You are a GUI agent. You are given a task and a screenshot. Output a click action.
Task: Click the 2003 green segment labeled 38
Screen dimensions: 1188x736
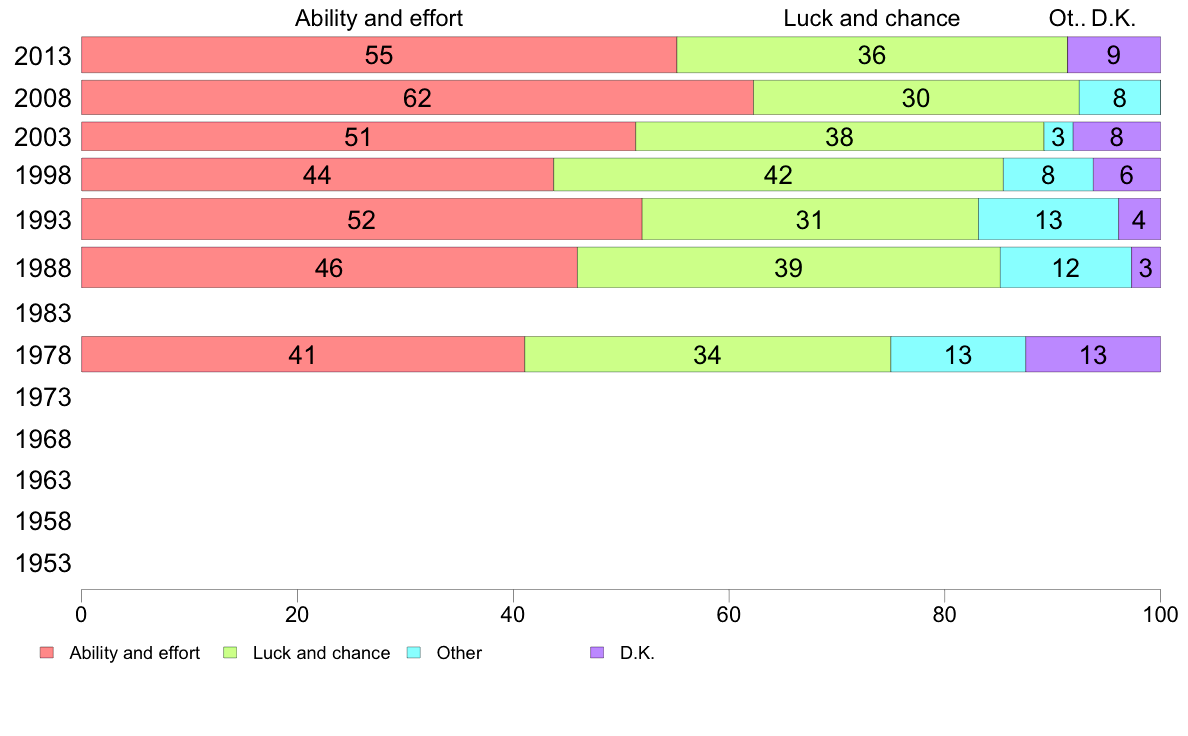[x=839, y=136]
